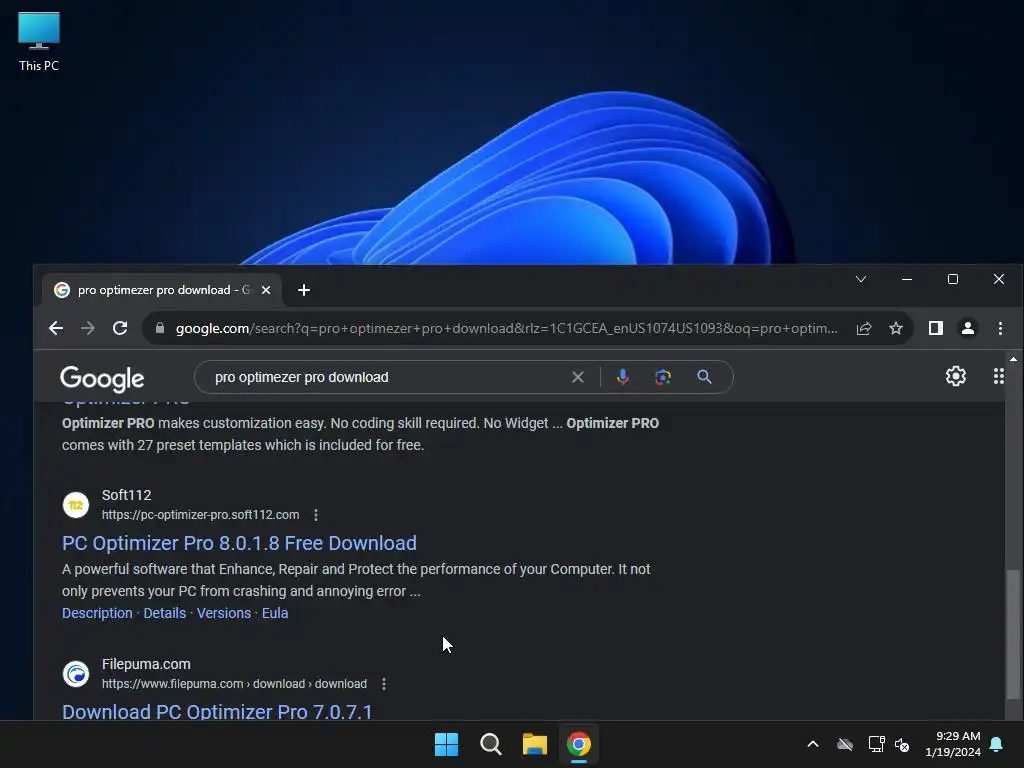The height and width of the screenshot is (768, 1024).
Task: Open Chrome three-dot menu
Action: tap(1000, 328)
